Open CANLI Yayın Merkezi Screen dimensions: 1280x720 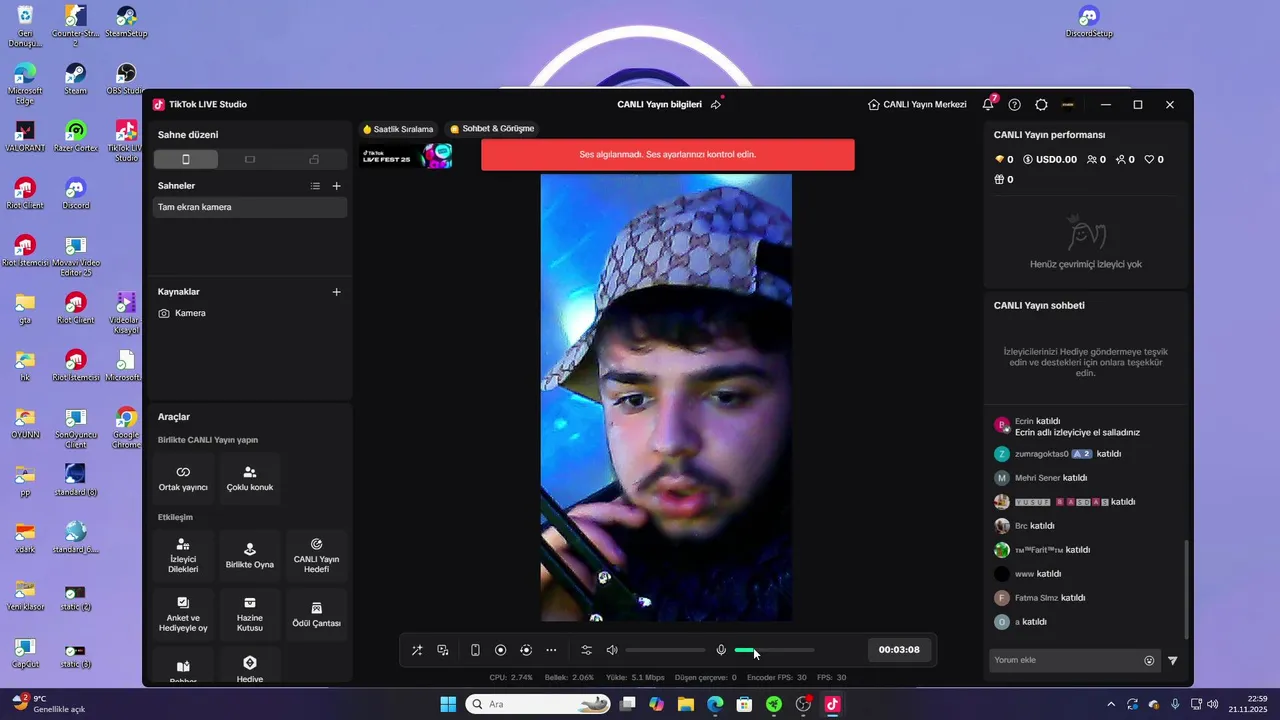pos(917,104)
